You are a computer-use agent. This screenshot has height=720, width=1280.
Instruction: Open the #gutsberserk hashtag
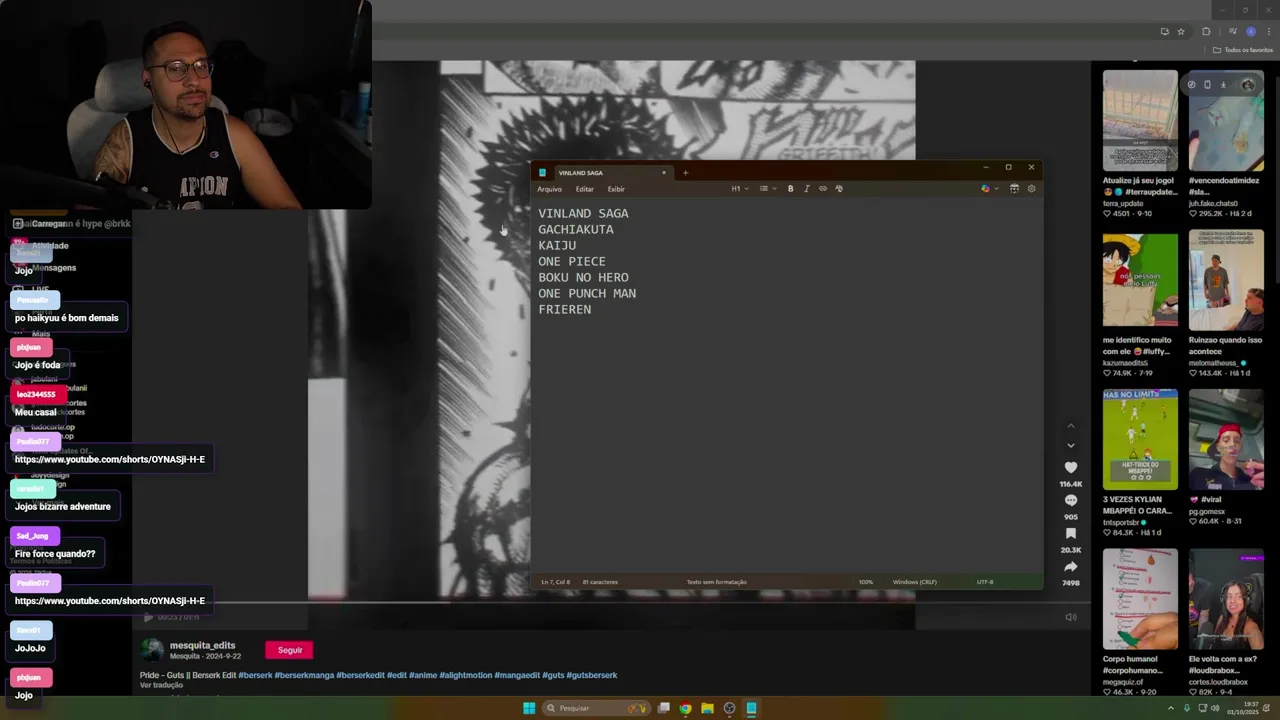(592, 675)
